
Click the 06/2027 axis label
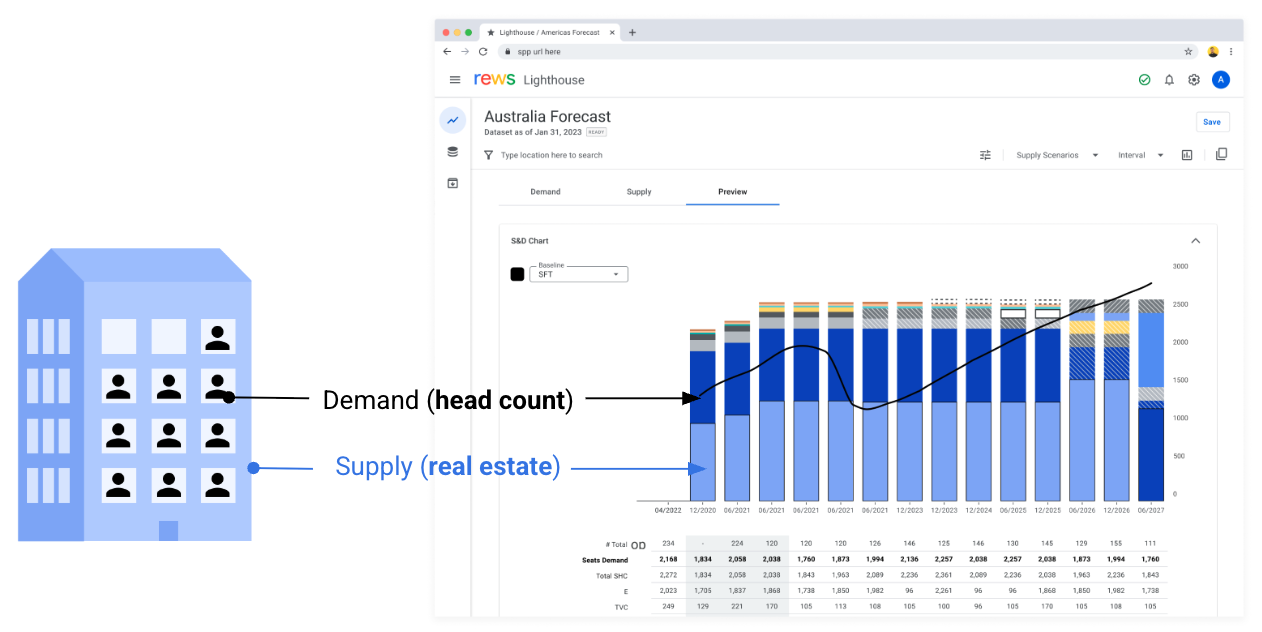click(1150, 510)
